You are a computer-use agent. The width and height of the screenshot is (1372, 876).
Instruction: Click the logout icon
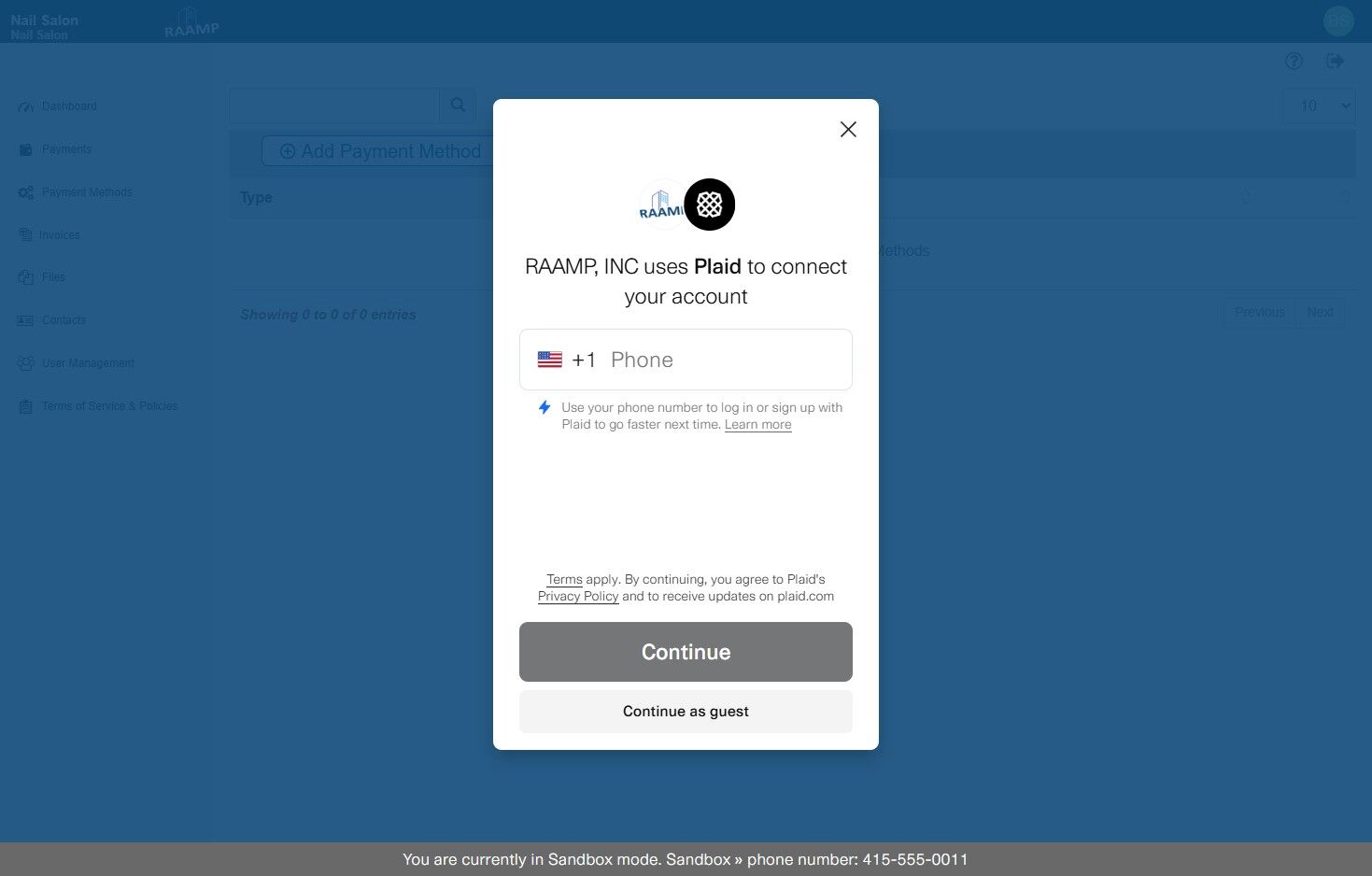pyautogui.click(x=1336, y=62)
